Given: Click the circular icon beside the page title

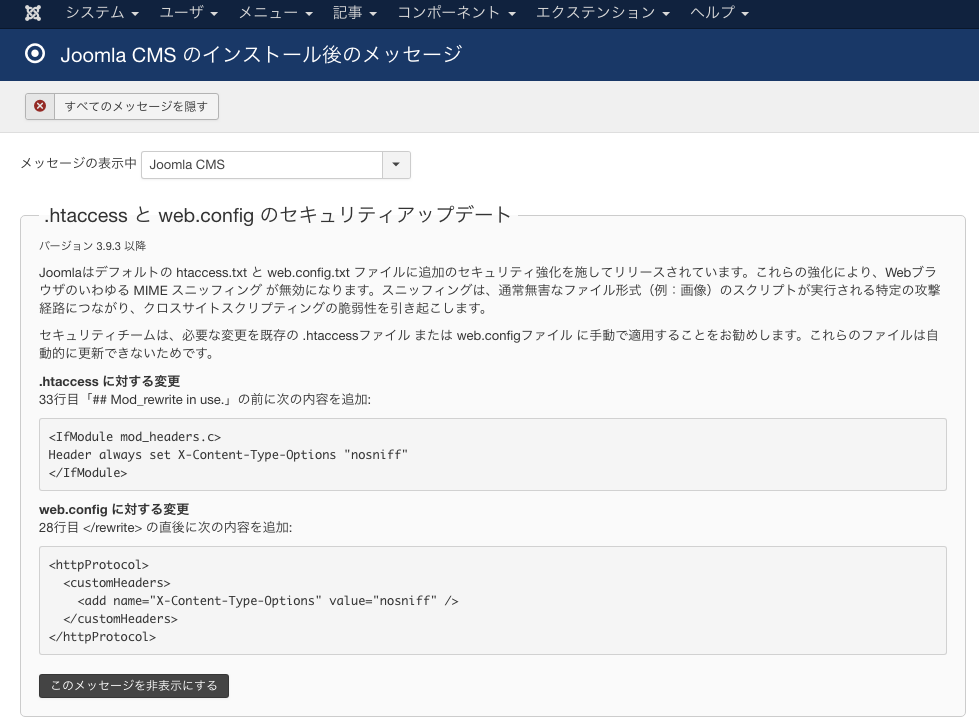Looking at the screenshot, I should tap(36, 54).
